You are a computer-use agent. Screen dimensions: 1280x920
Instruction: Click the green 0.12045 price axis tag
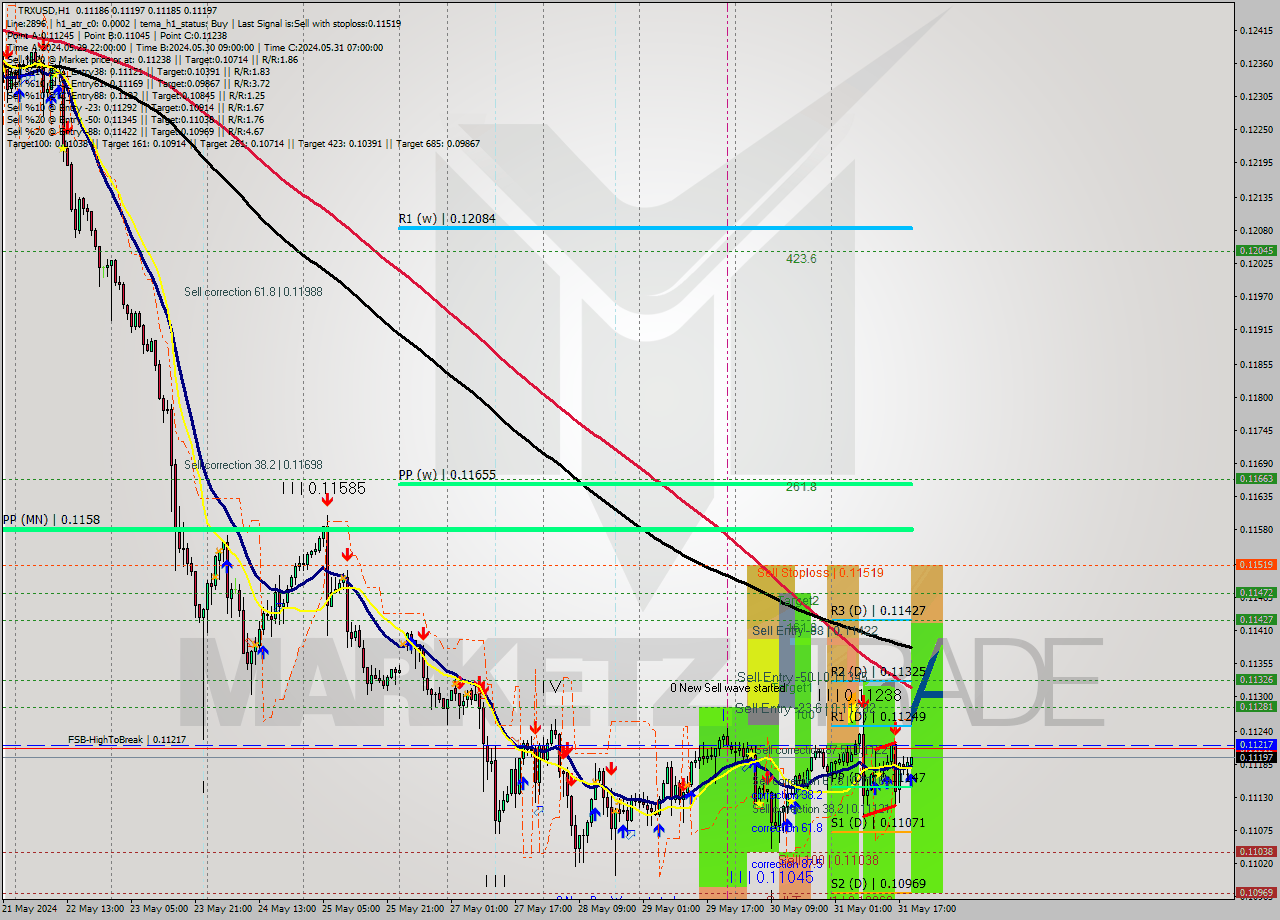click(1256, 251)
